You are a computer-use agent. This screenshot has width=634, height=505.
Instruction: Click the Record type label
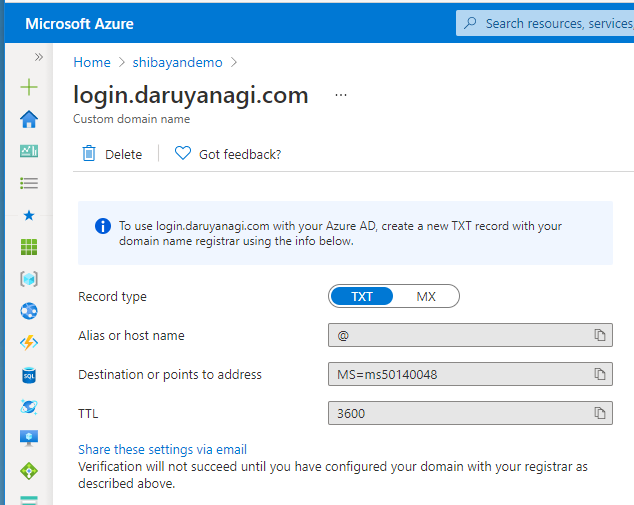click(x=112, y=296)
